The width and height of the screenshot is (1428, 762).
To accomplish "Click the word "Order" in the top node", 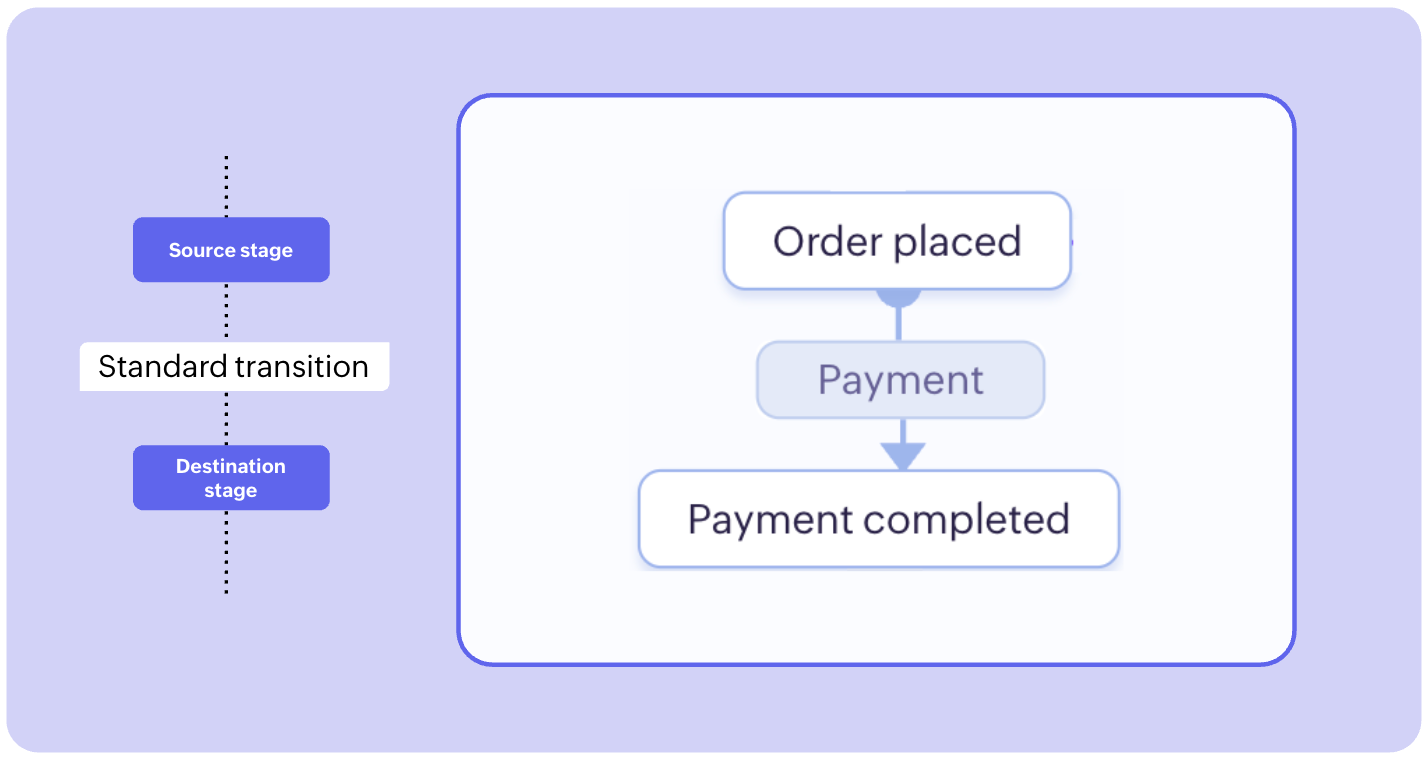I will coord(825,241).
